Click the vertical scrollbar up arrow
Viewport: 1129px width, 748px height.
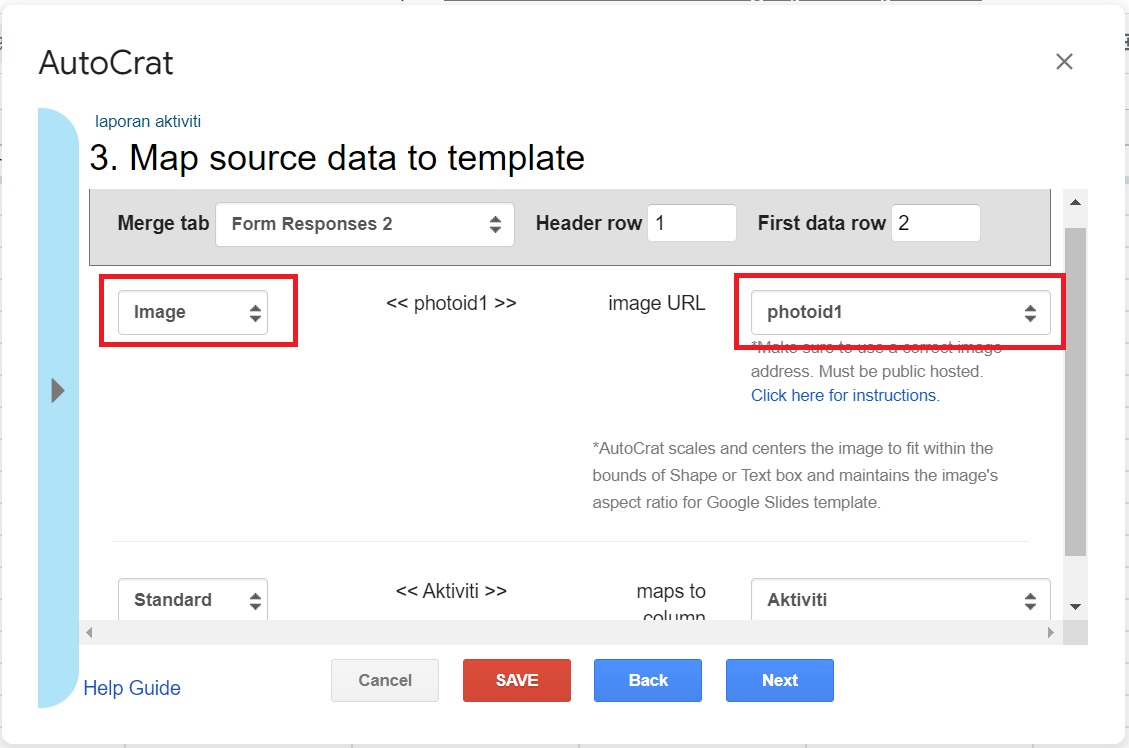(1075, 203)
